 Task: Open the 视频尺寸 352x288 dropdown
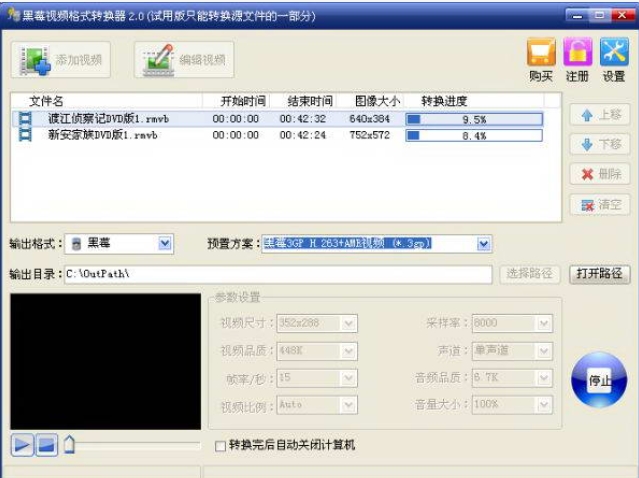(x=348, y=324)
